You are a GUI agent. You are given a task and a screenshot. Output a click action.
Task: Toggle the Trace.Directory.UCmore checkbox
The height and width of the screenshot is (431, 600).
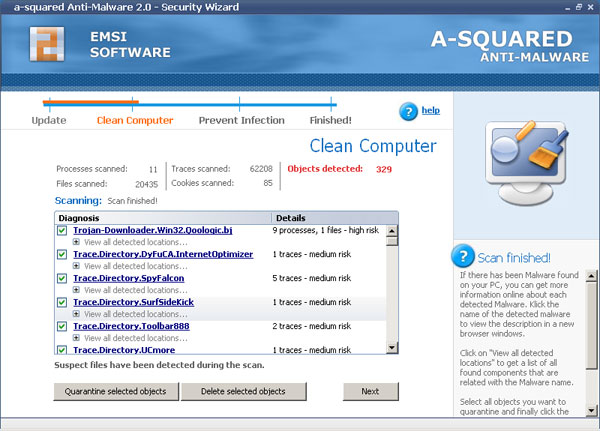click(x=62, y=349)
